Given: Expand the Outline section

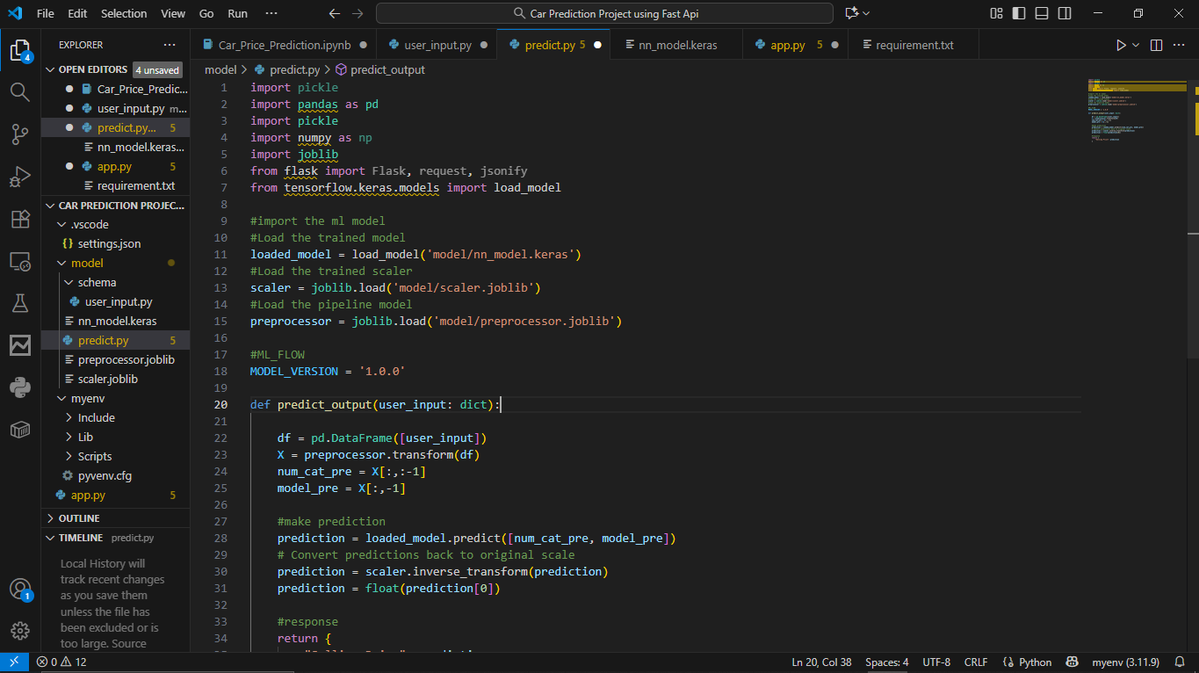Looking at the screenshot, I should tap(50, 519).
